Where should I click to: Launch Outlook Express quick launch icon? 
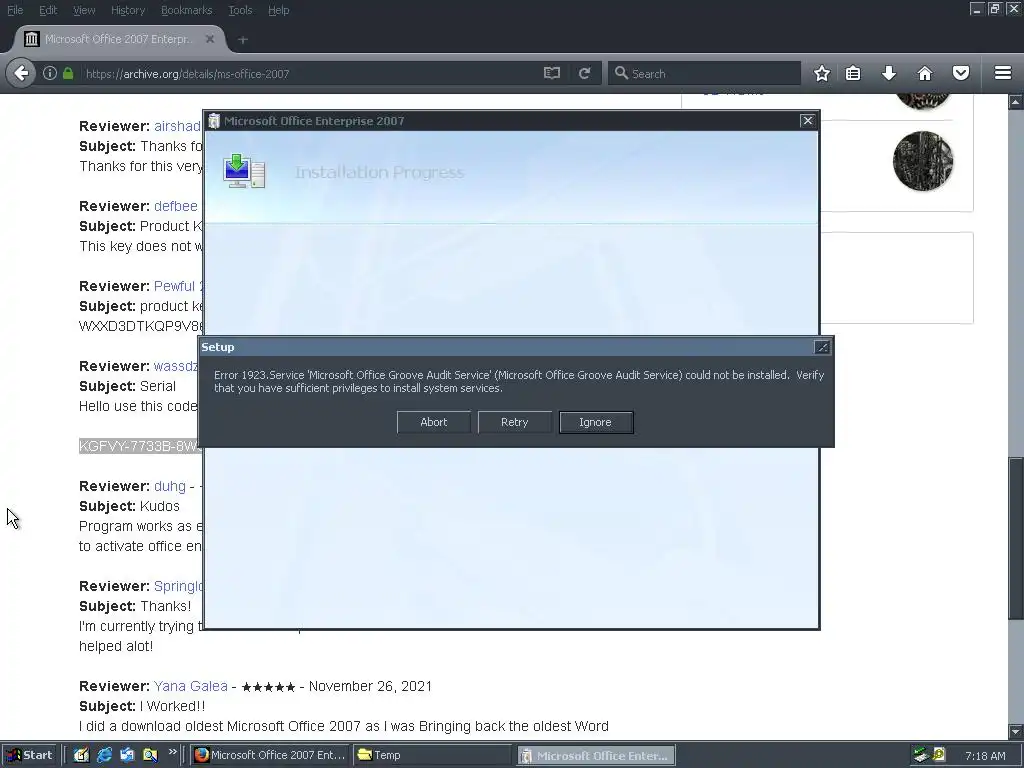pos(127,755)
